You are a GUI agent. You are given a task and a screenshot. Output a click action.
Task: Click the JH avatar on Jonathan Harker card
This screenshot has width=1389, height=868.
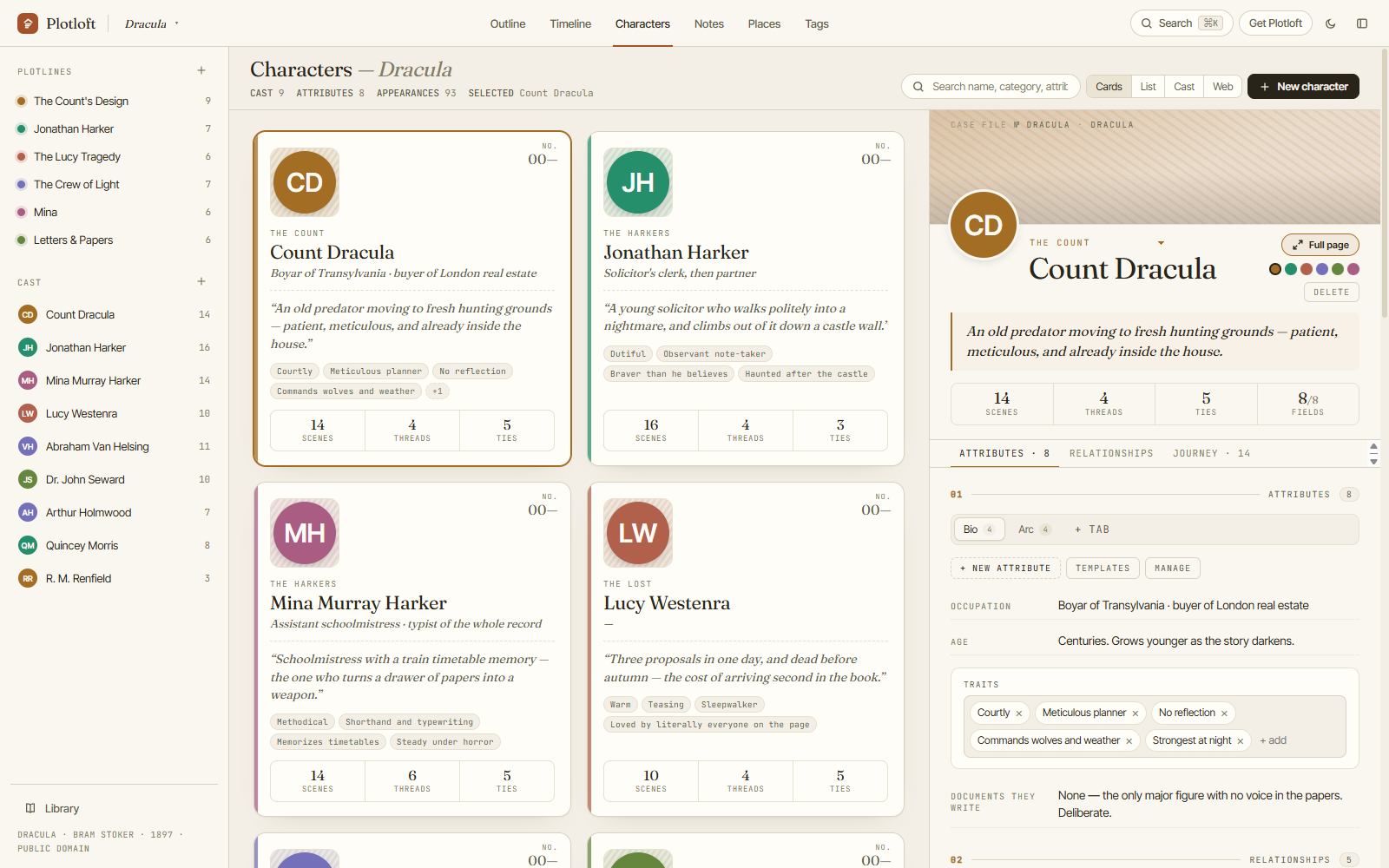click(x=638, y=182)
